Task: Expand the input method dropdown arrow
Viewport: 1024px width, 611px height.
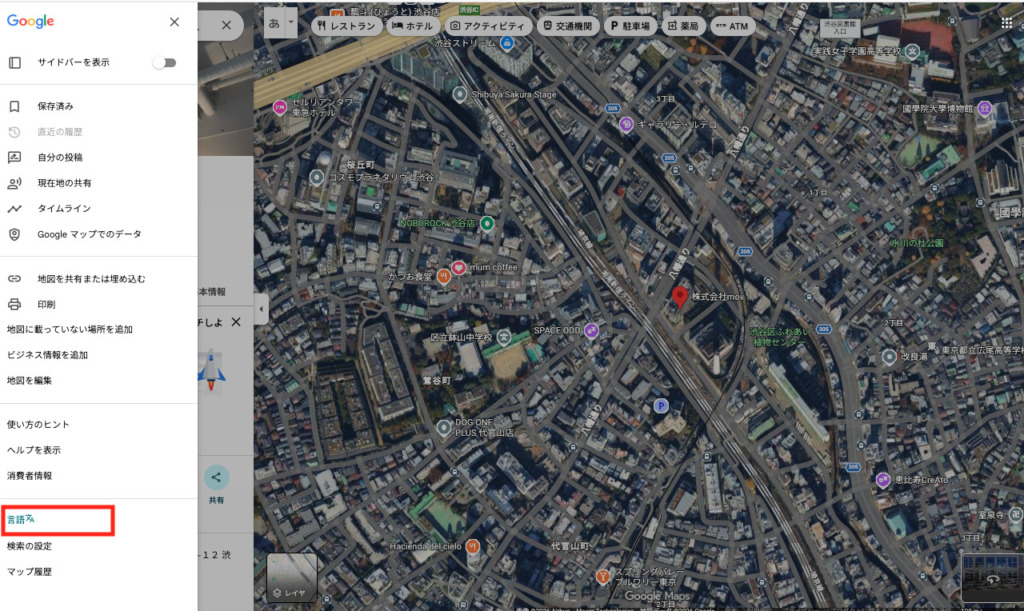Action: [291, 22]
